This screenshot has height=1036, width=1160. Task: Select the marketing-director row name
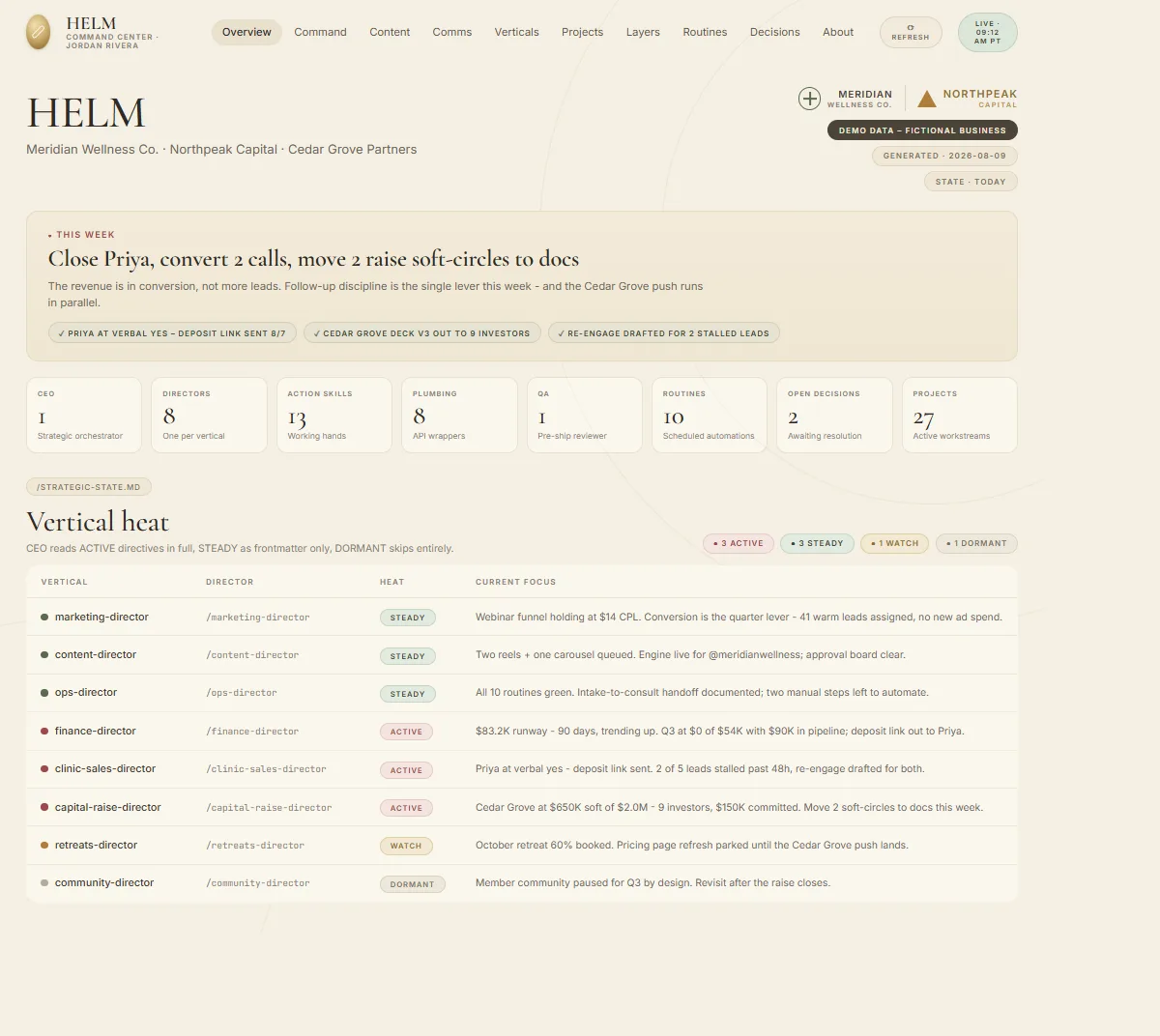(101, 617)
